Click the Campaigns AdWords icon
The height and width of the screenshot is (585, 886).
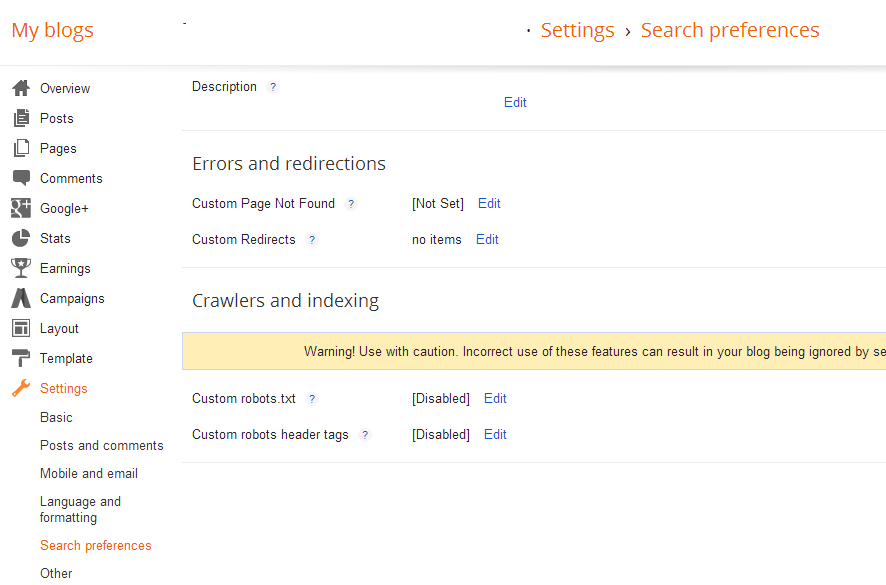point(21,298)
